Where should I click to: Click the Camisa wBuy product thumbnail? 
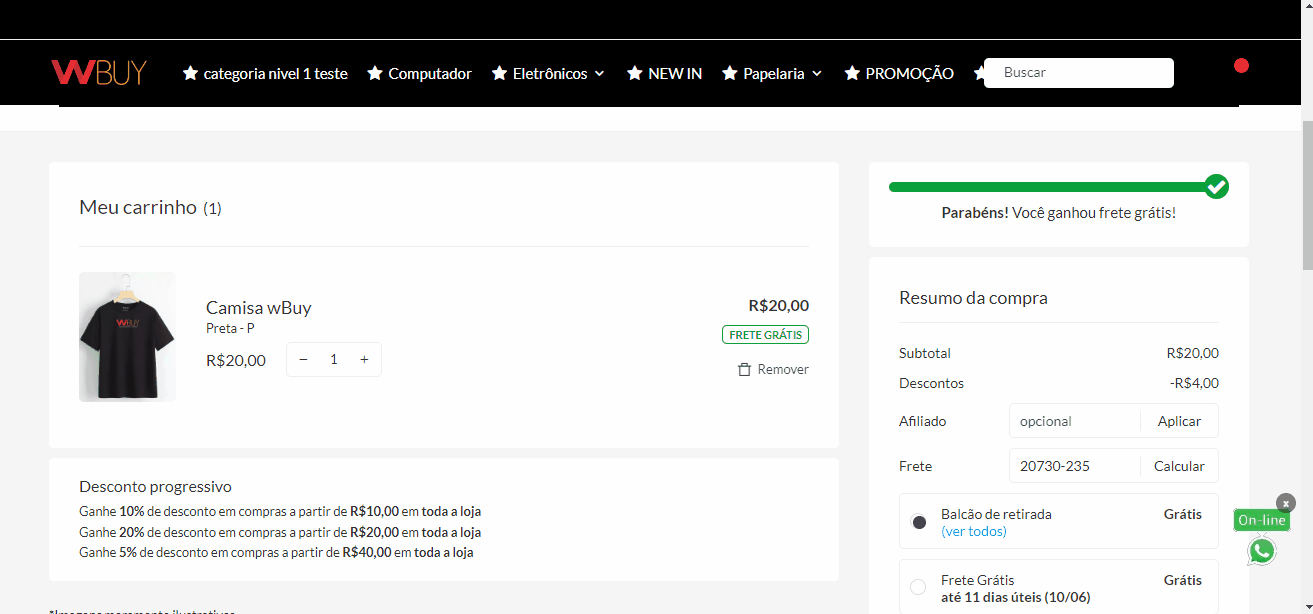click(127, 337)
